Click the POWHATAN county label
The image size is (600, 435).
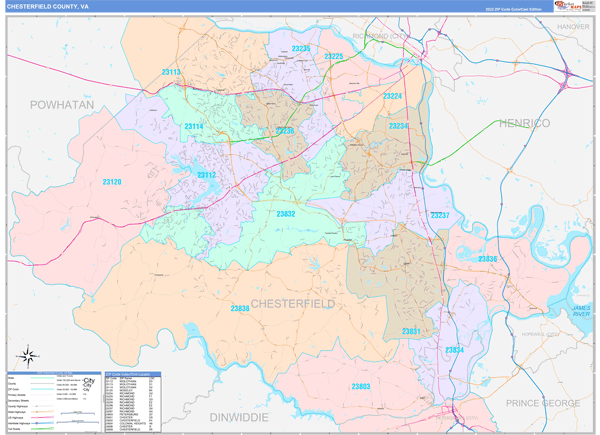(x=60, y=105)
